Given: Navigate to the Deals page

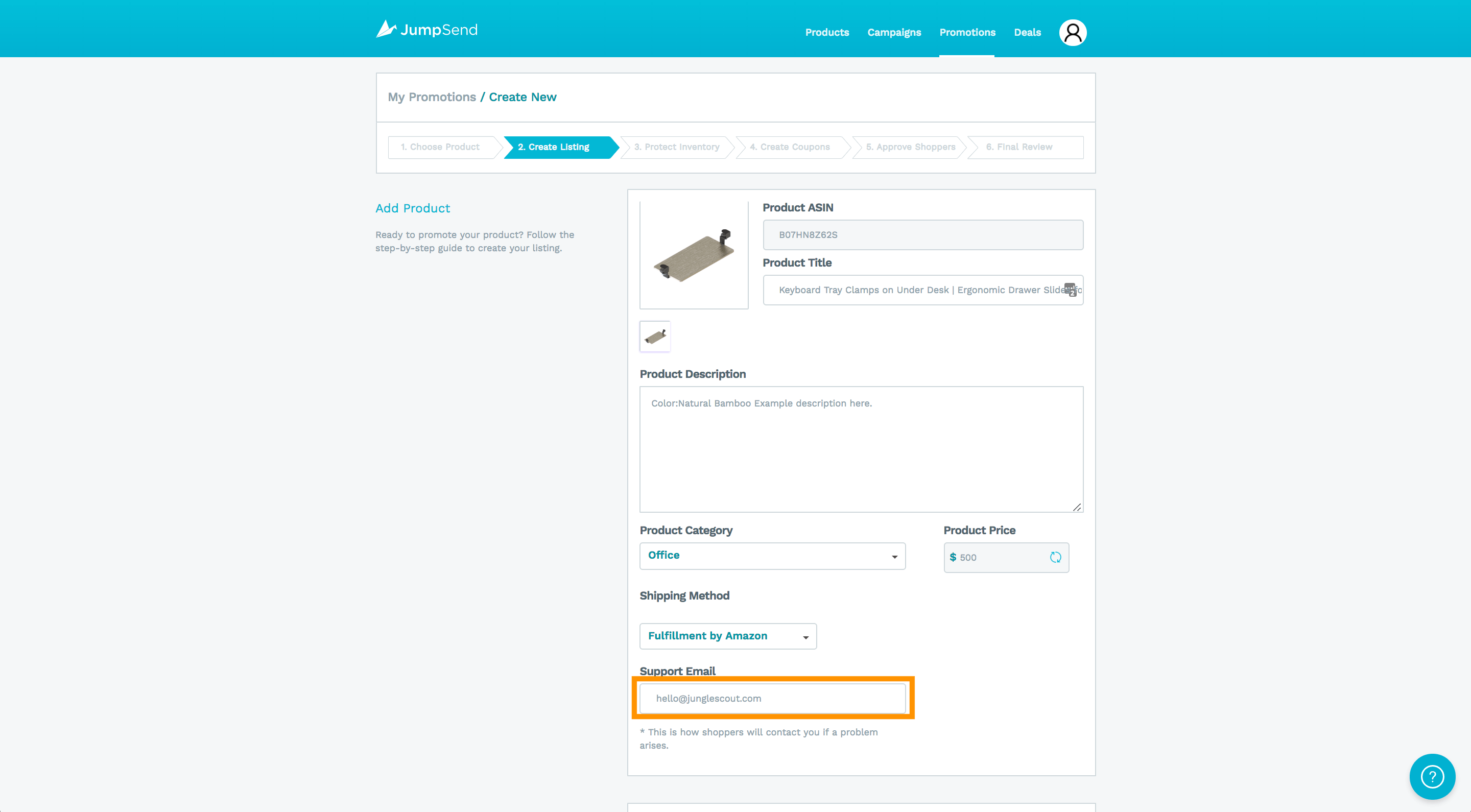Looking at the screenshot, I should pos(1027,33).
